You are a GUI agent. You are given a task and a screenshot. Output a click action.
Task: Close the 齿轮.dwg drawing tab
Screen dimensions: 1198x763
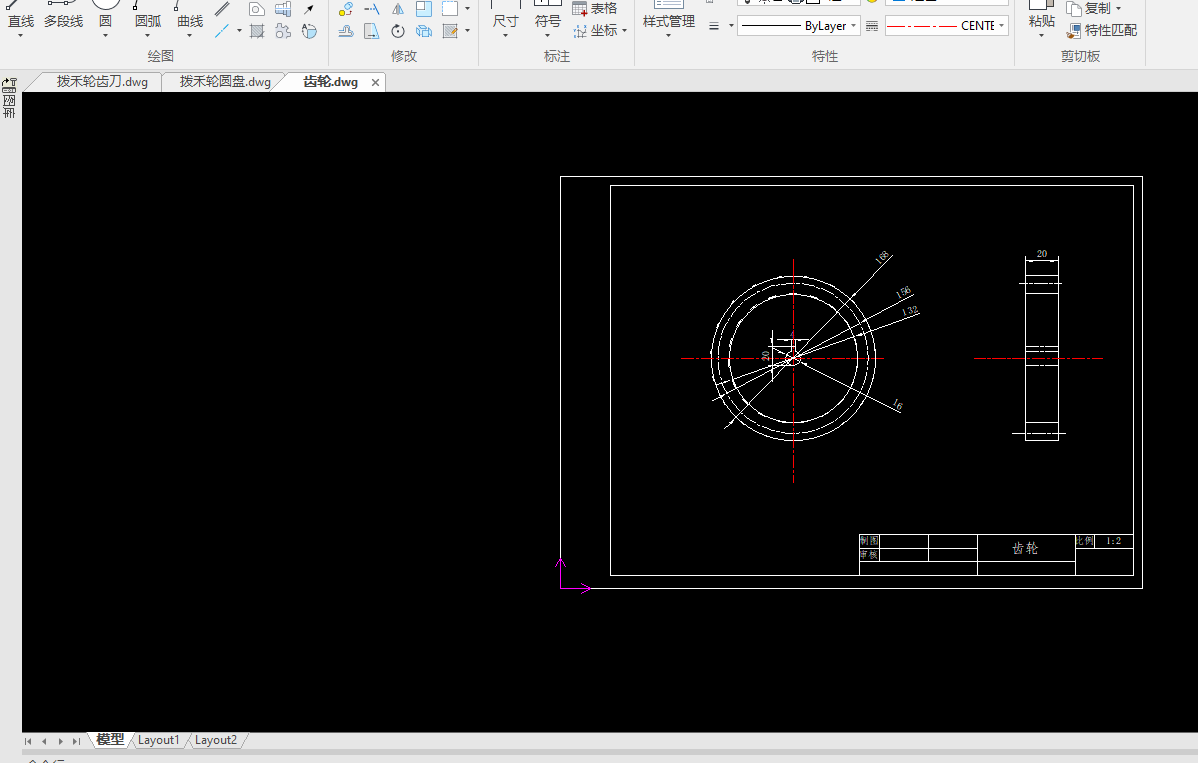376,83
